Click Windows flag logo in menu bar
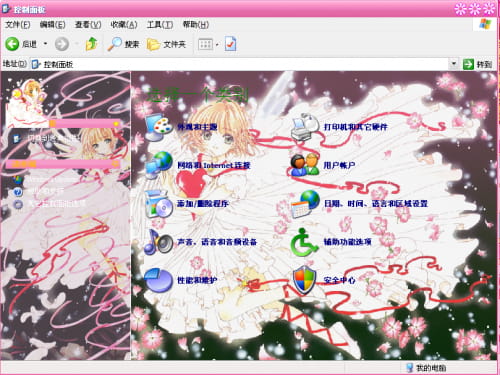This screenshot has width=500, height=375. 485,24
